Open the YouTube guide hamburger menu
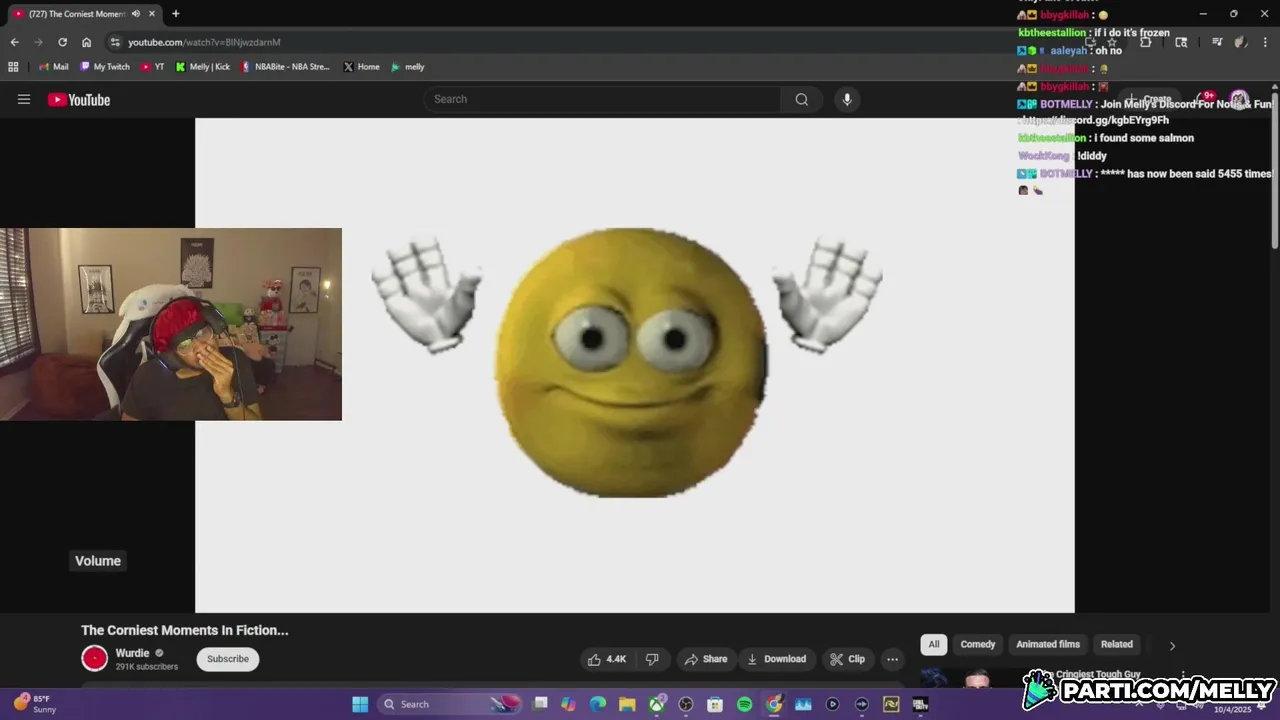The image size is (1280, 720). (24, 99)
